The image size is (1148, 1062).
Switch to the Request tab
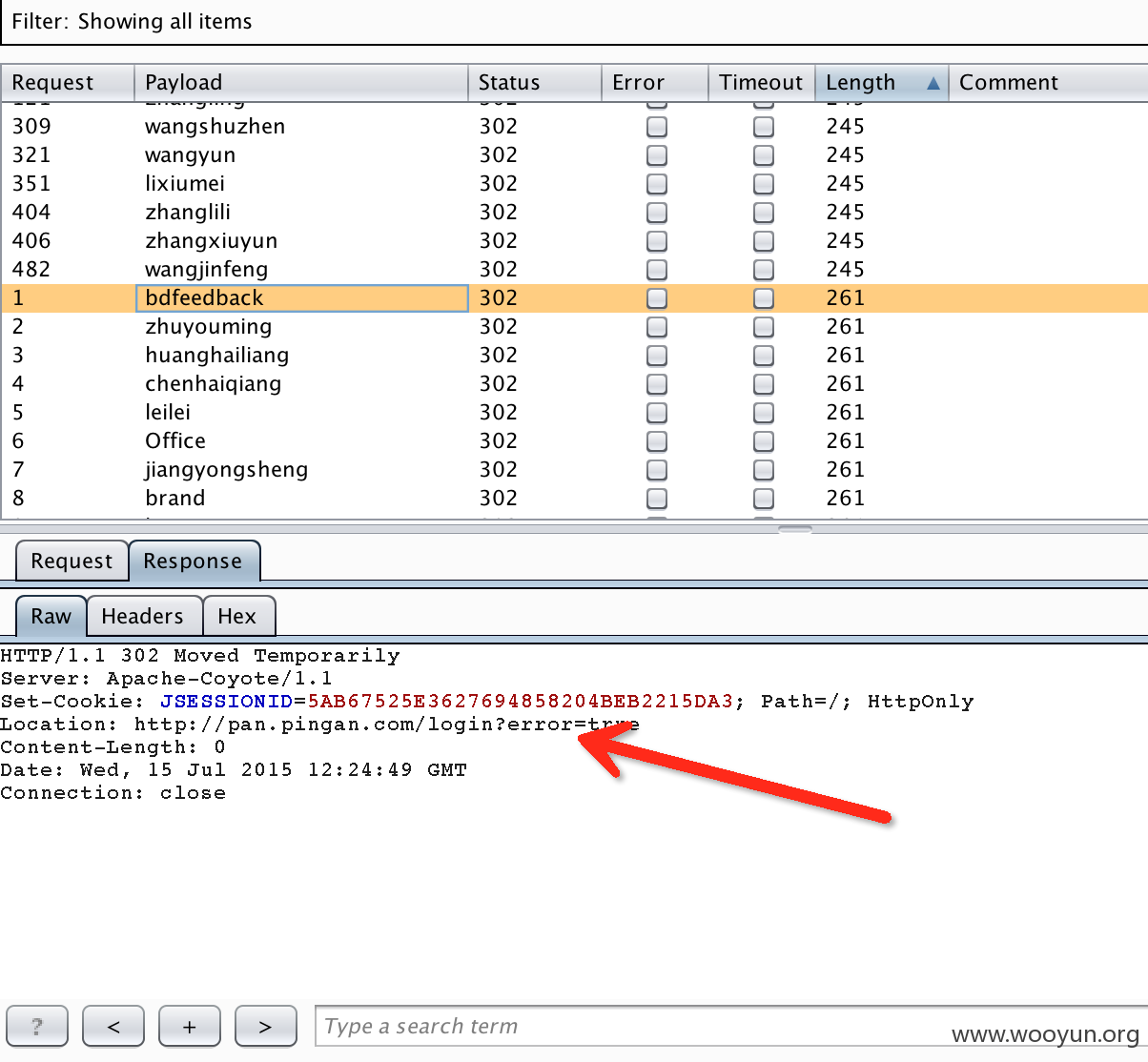(x=72, y=561)
